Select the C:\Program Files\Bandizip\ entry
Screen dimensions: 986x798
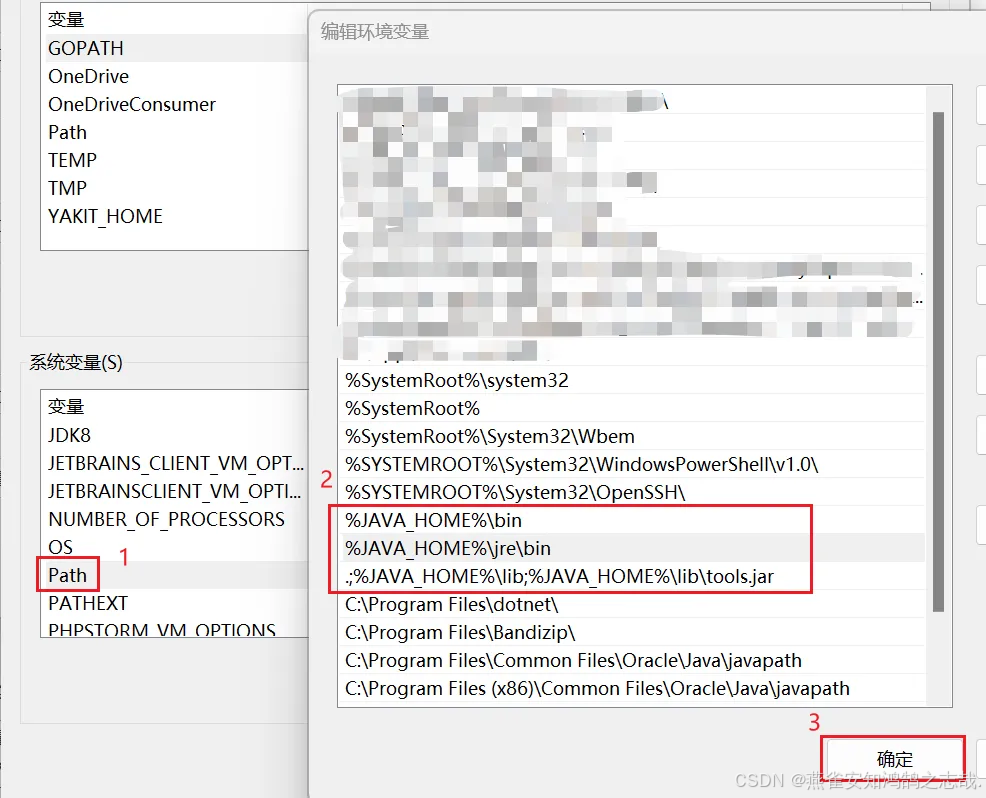[x=460, y=632]
